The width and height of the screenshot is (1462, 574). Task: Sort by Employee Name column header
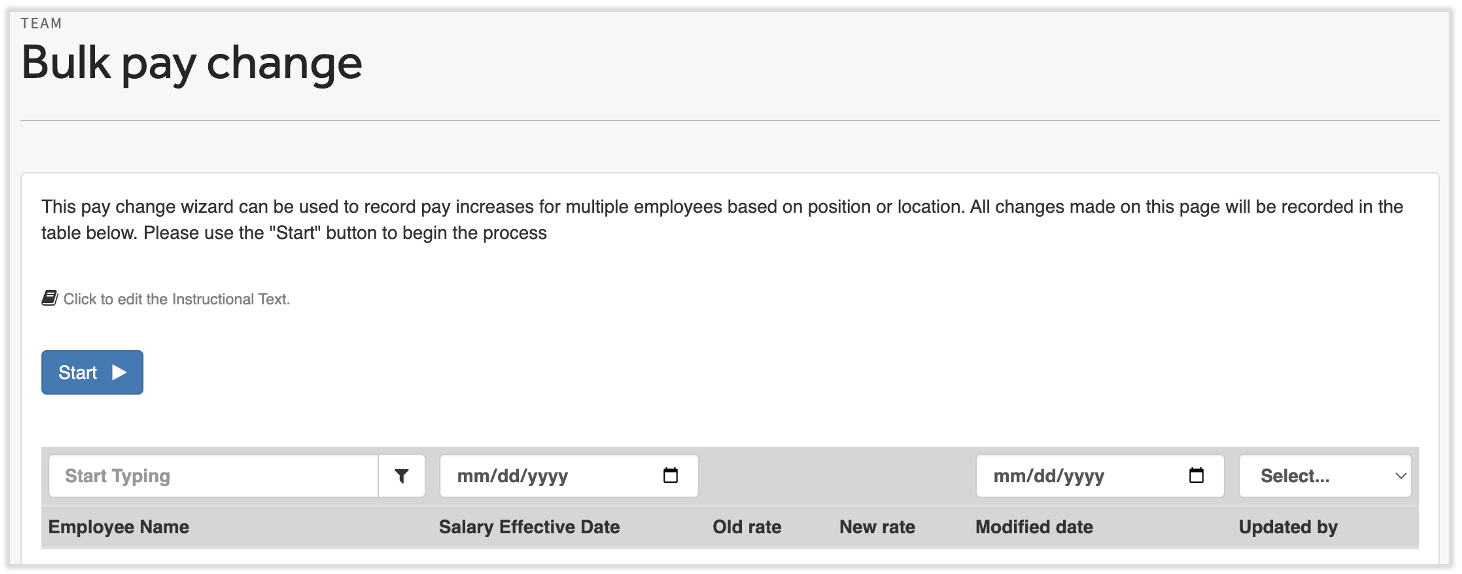[118, 527]
